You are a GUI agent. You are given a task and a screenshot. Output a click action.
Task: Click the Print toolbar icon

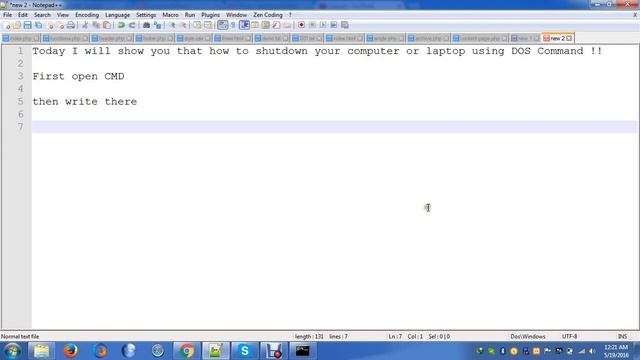coord(71,25)
